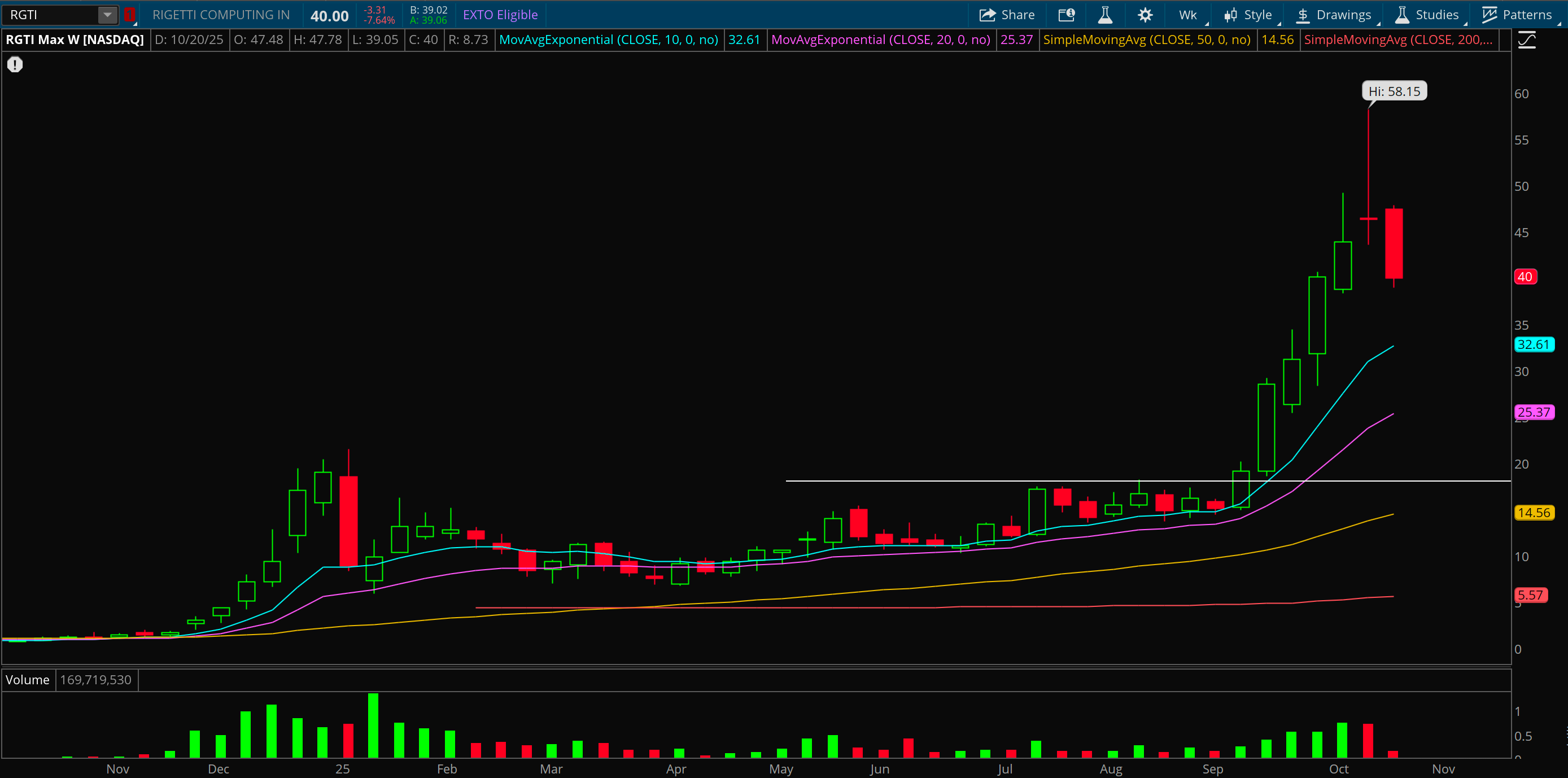Click the flask Edit Studies icon

tap(1106, 15)
